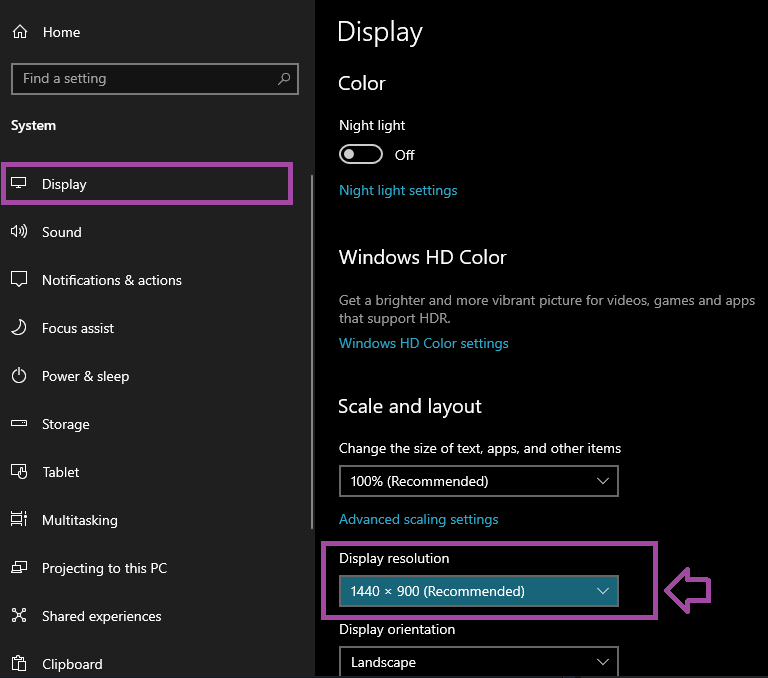
Task: Open the Display orientation dropdown
Action: pyautogui.click(x=478, y=662)
